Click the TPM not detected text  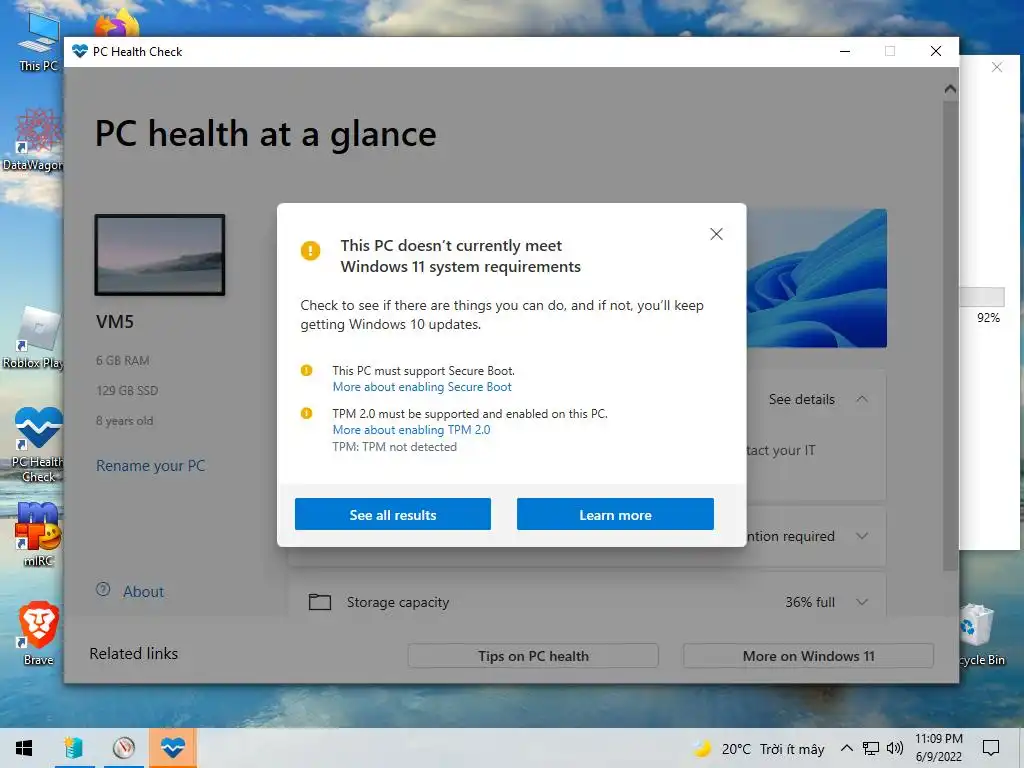click(x=394, y=447)
